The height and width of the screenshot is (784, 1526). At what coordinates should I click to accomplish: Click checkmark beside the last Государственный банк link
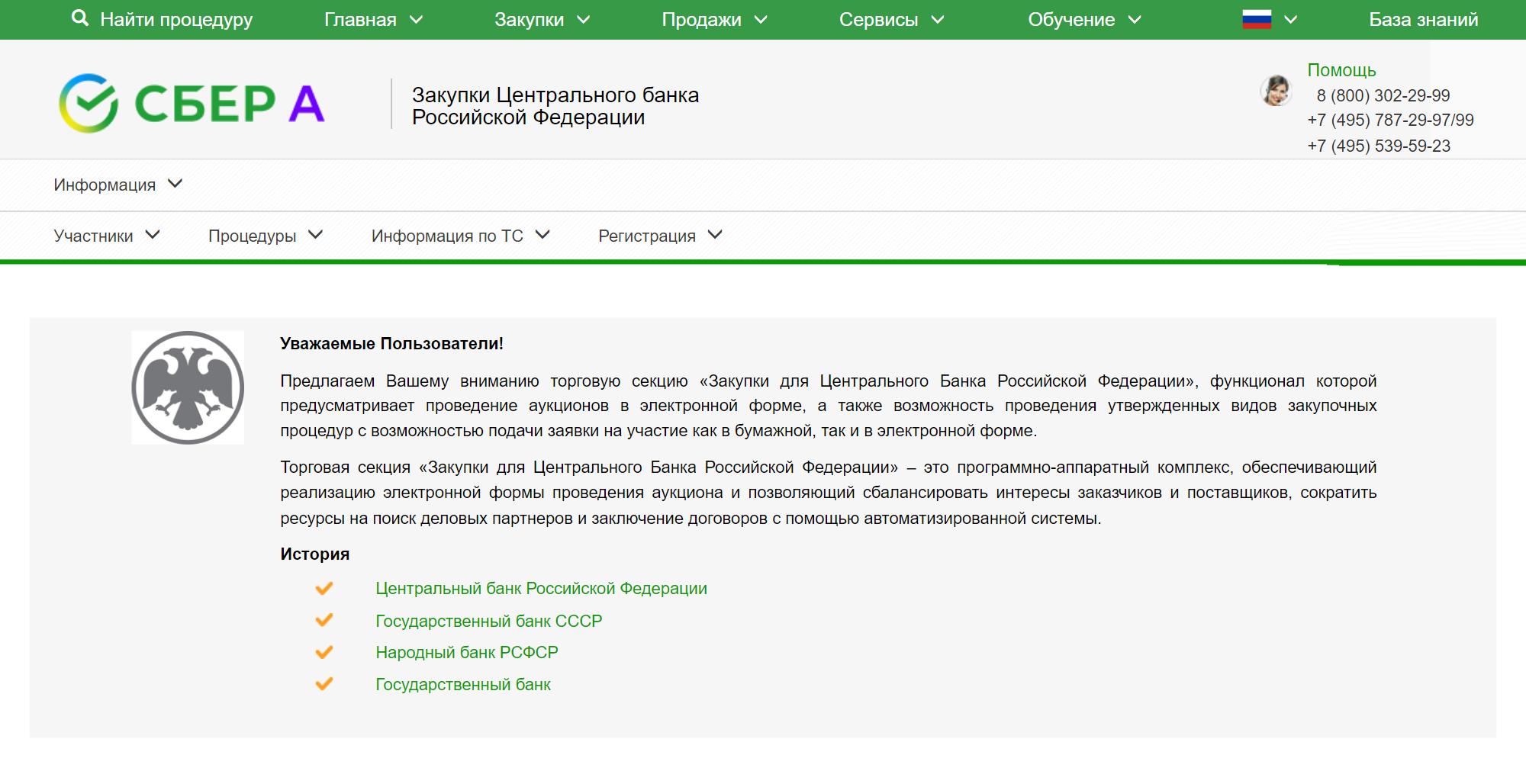[x=324, y=683]
